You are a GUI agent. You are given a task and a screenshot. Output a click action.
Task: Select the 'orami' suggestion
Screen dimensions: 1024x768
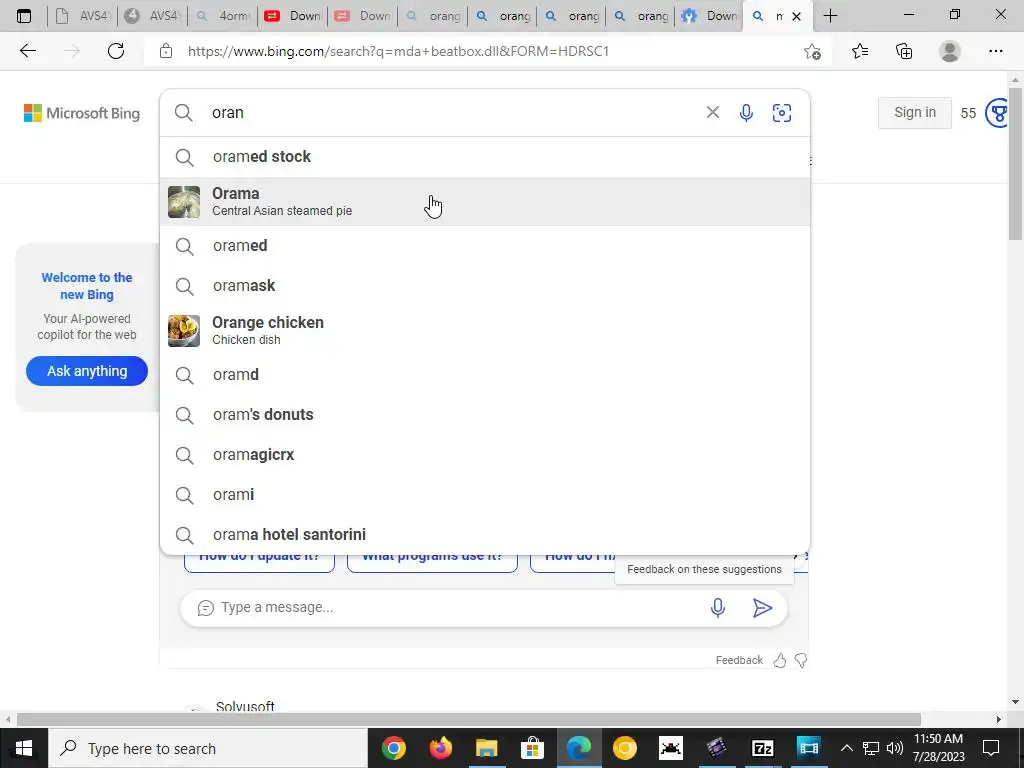[x=485, y=494]
